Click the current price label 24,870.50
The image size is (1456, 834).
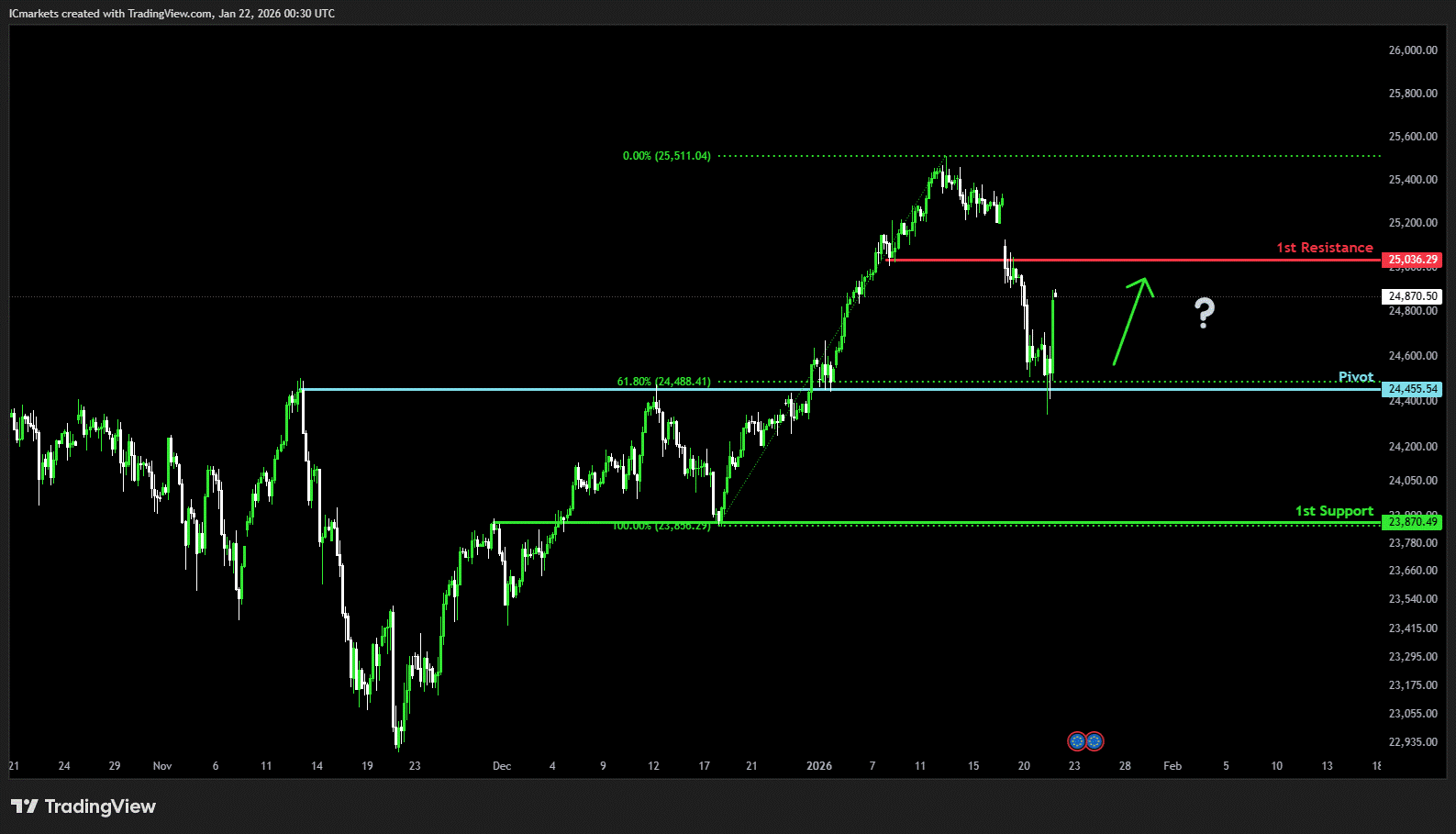[1412, 296]
